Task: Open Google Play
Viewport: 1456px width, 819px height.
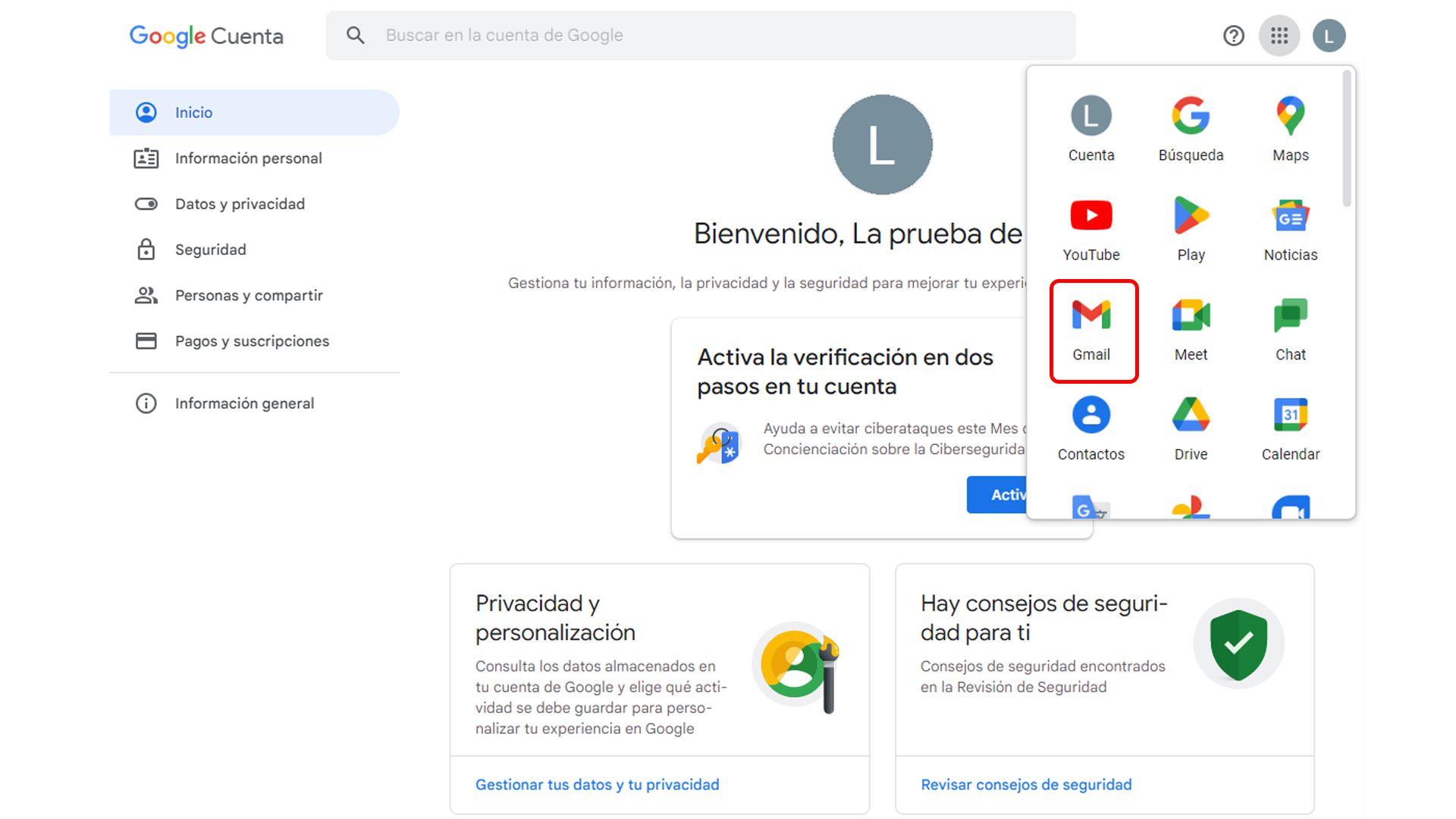Action: click(x=1190, y=227)
